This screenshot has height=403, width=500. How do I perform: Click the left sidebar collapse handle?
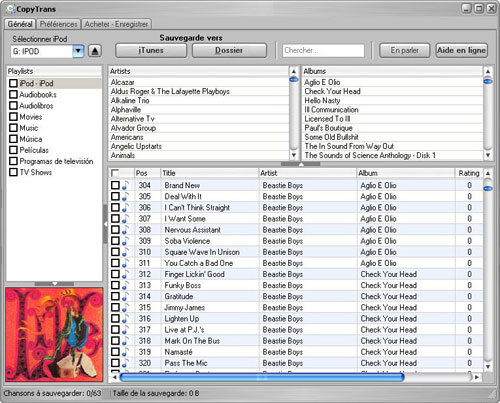coord(105,224)
